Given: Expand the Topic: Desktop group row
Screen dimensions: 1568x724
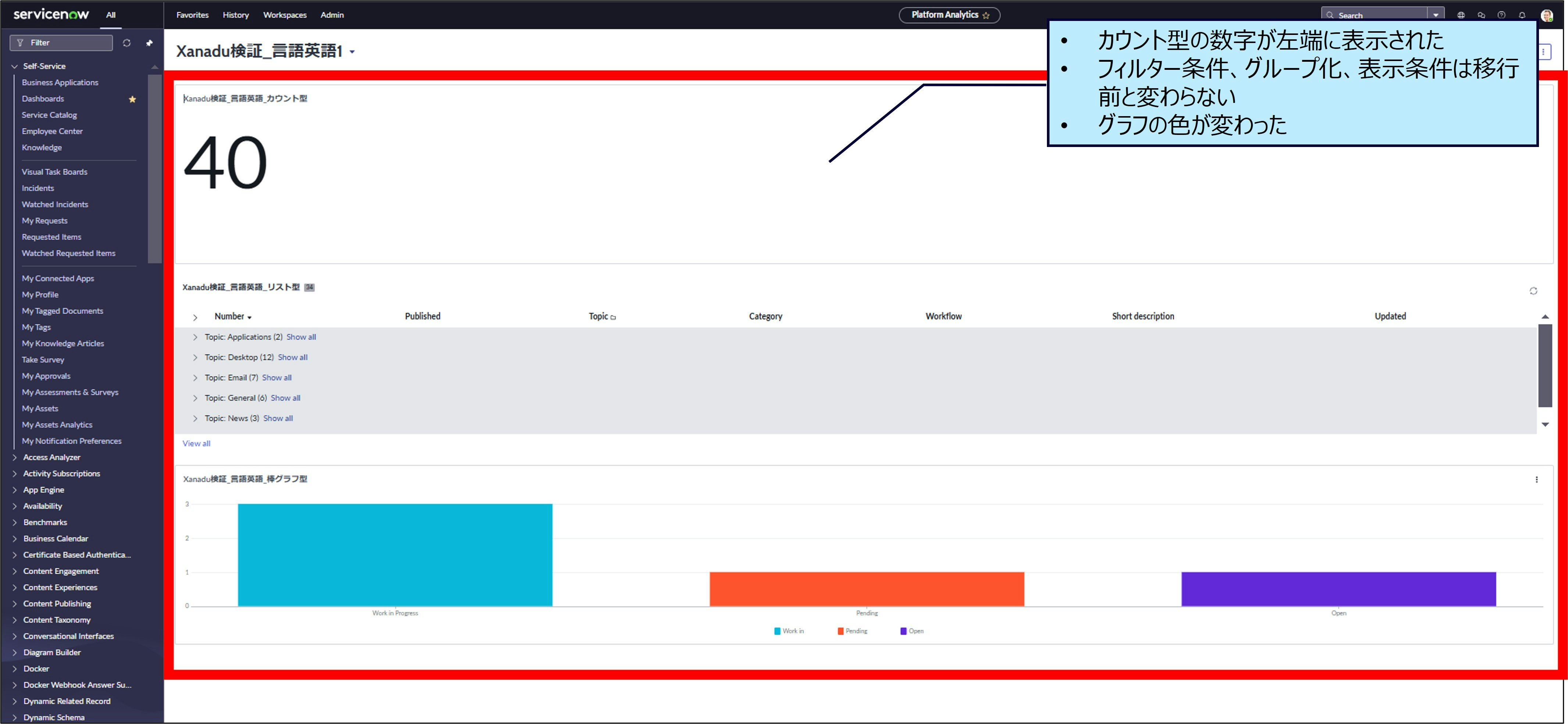Looking at the screenshot, I should click(195, 358).
